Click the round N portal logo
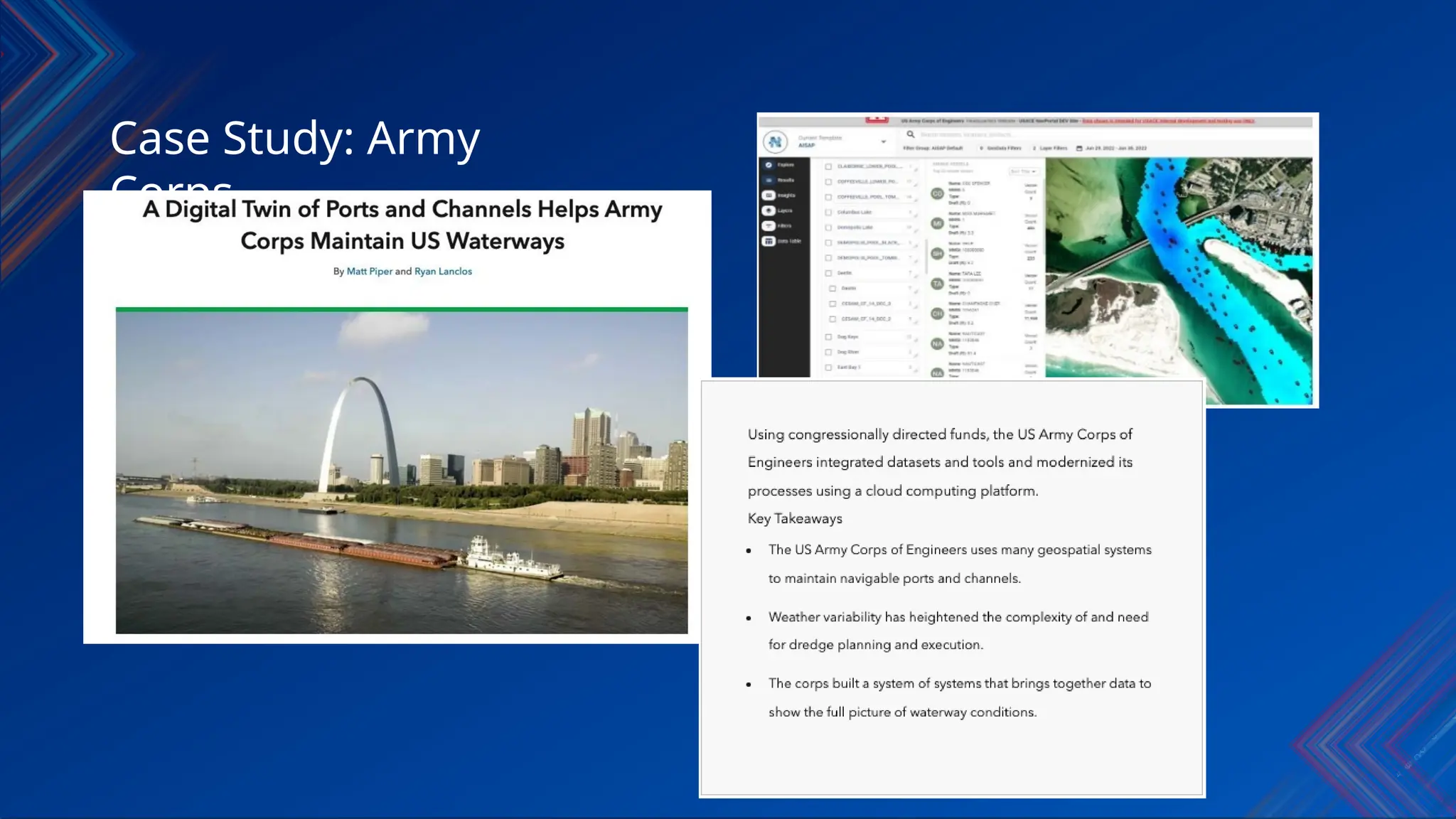 pos(775,142)
